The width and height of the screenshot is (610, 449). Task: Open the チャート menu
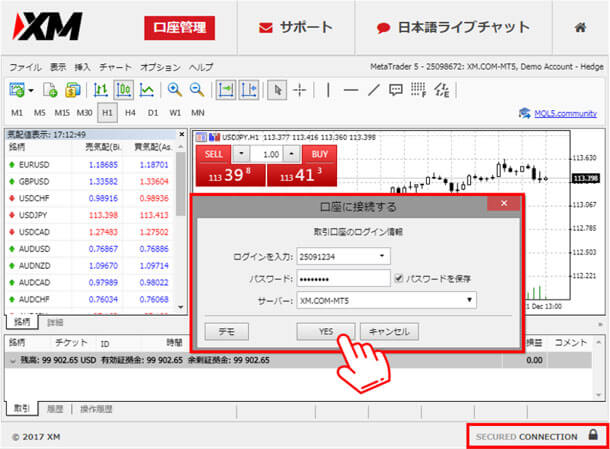[115, 67]
